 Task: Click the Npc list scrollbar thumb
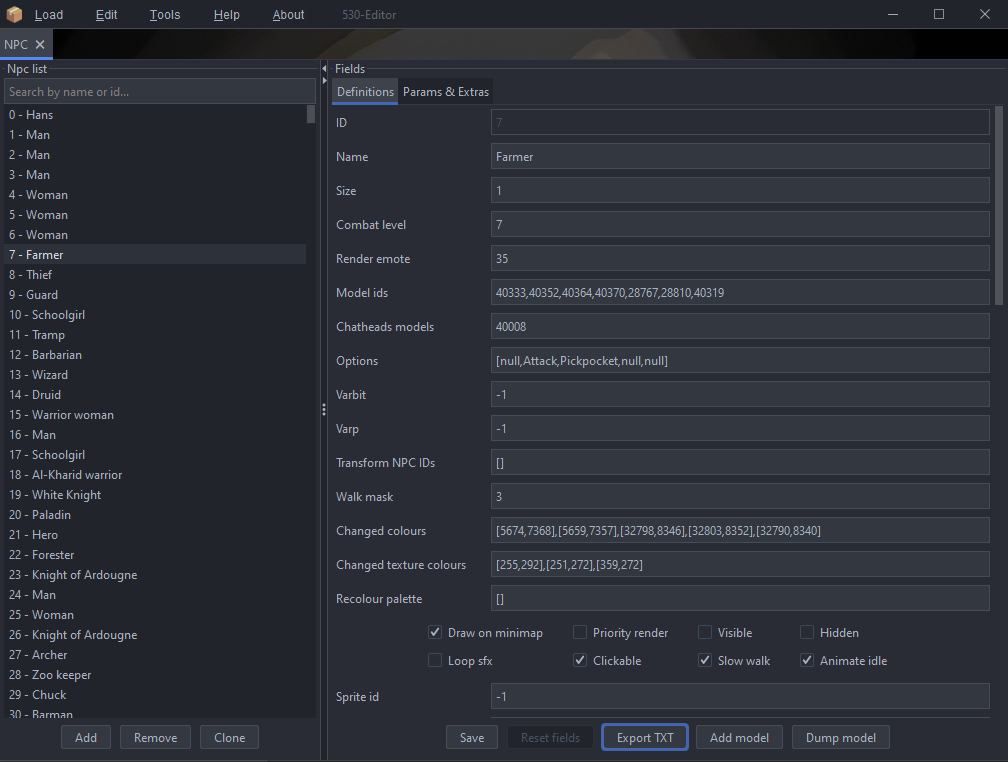(x=311, y=113)
